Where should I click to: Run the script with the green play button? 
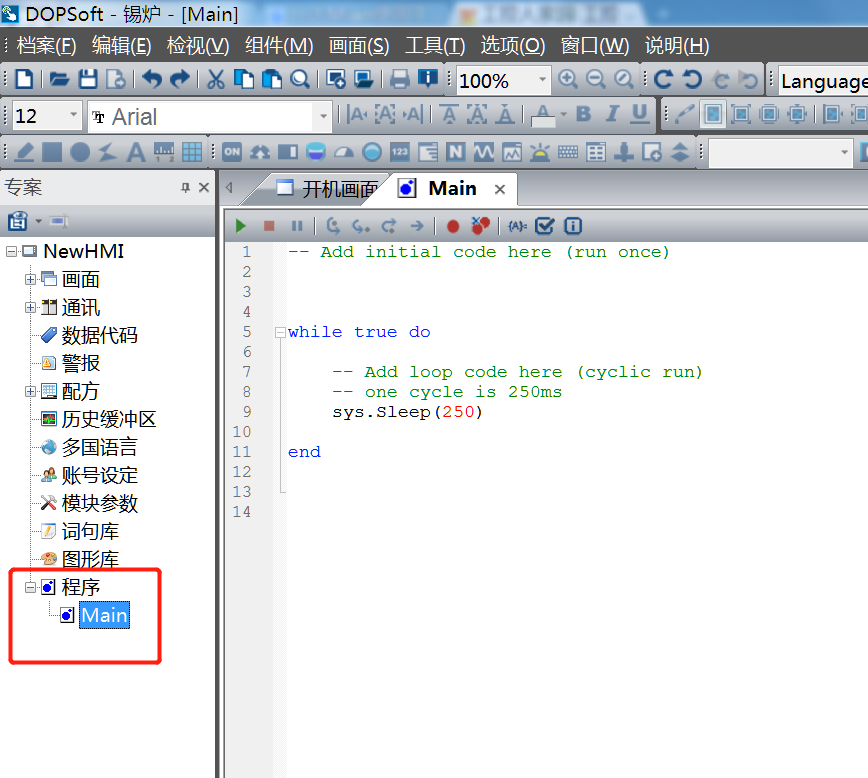[x=240, y=226]
